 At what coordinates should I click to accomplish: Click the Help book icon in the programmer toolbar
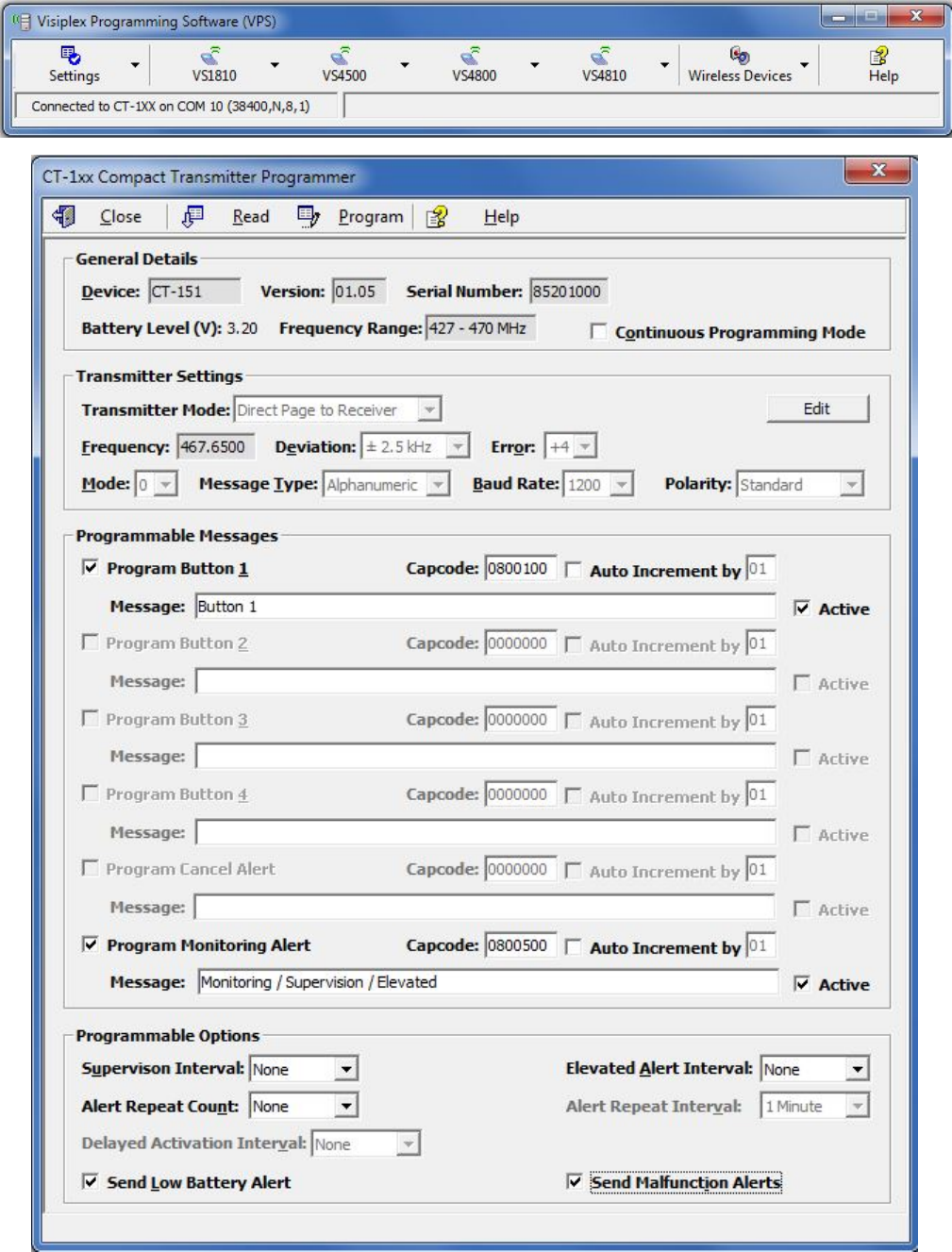pyautogui.click(x=436, y=217)
